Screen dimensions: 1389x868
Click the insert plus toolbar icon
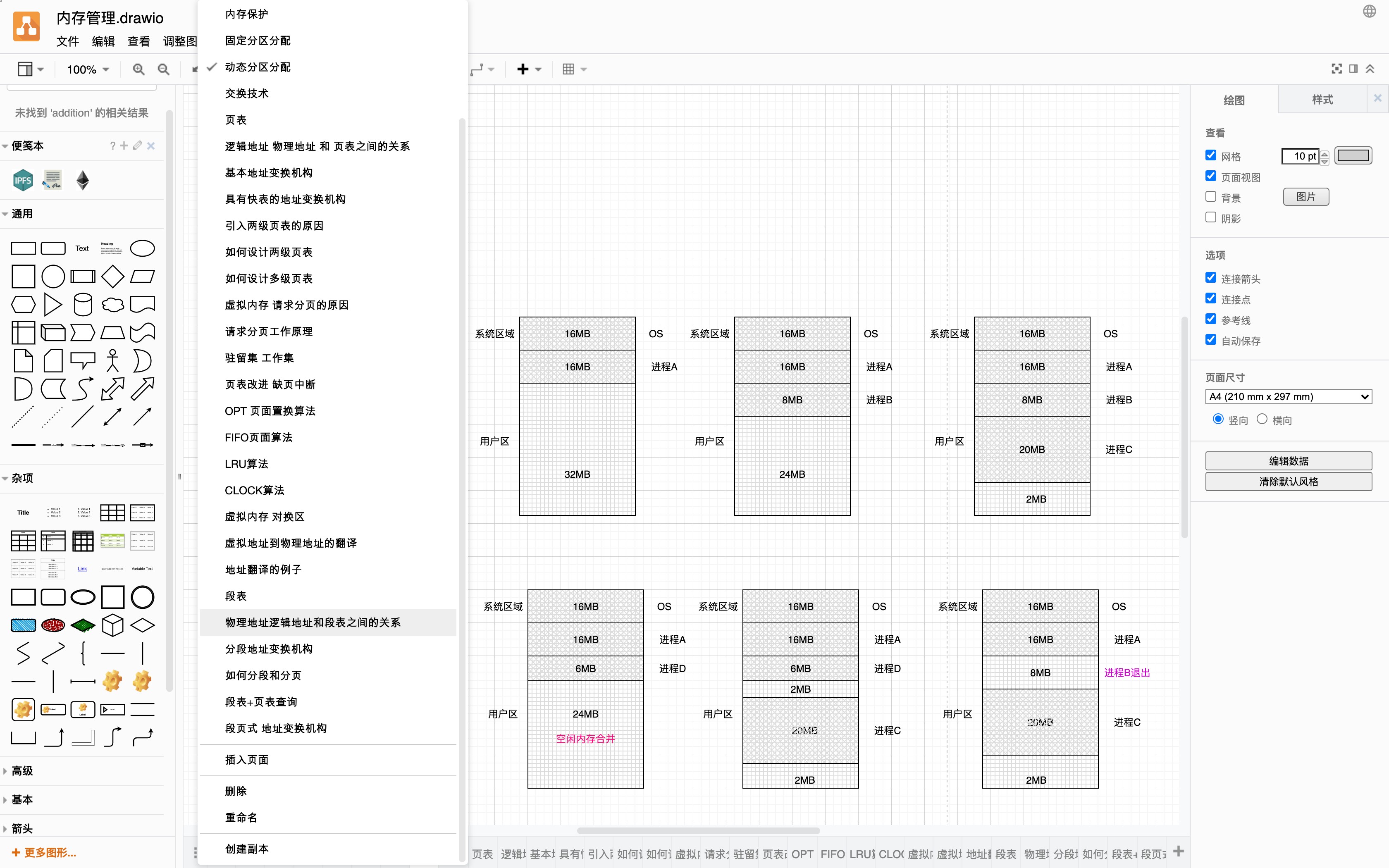tap(522, 69)
